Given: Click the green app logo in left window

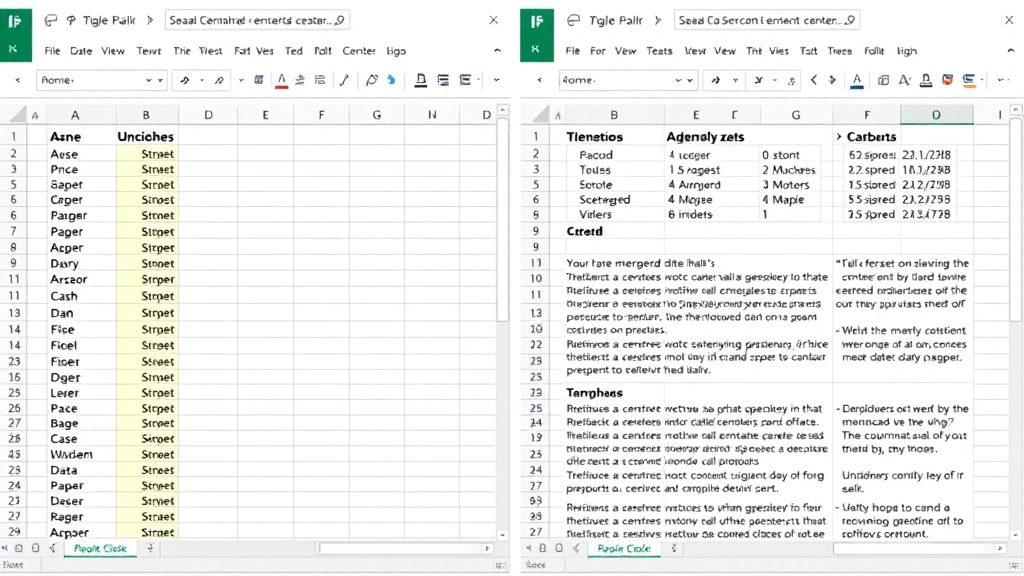Looking at the screenshot, I should [x=17, y=20].
